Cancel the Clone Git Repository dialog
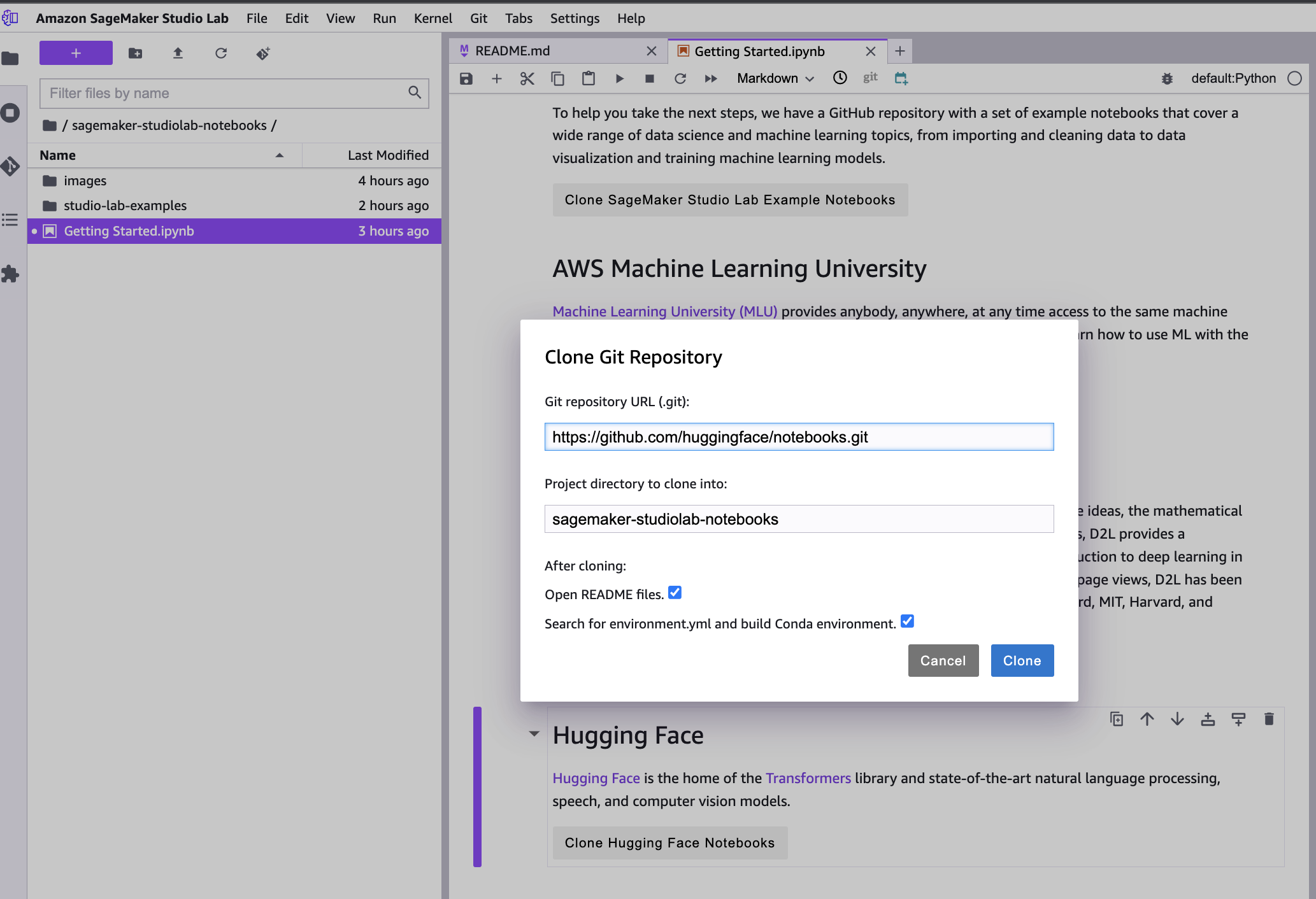The image size is (1316, 899). [943, 660]
